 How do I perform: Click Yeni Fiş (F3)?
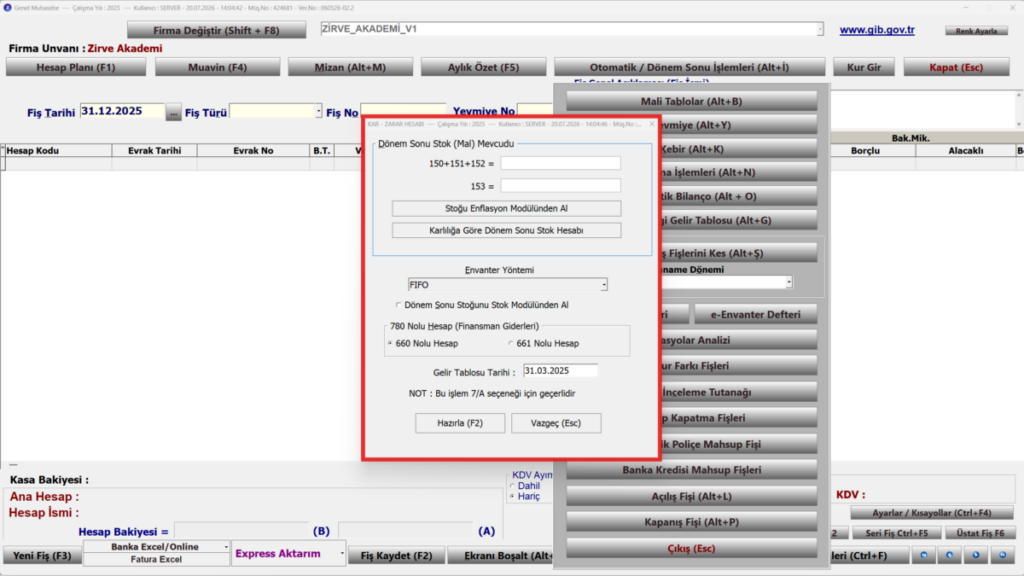point(42,556)
